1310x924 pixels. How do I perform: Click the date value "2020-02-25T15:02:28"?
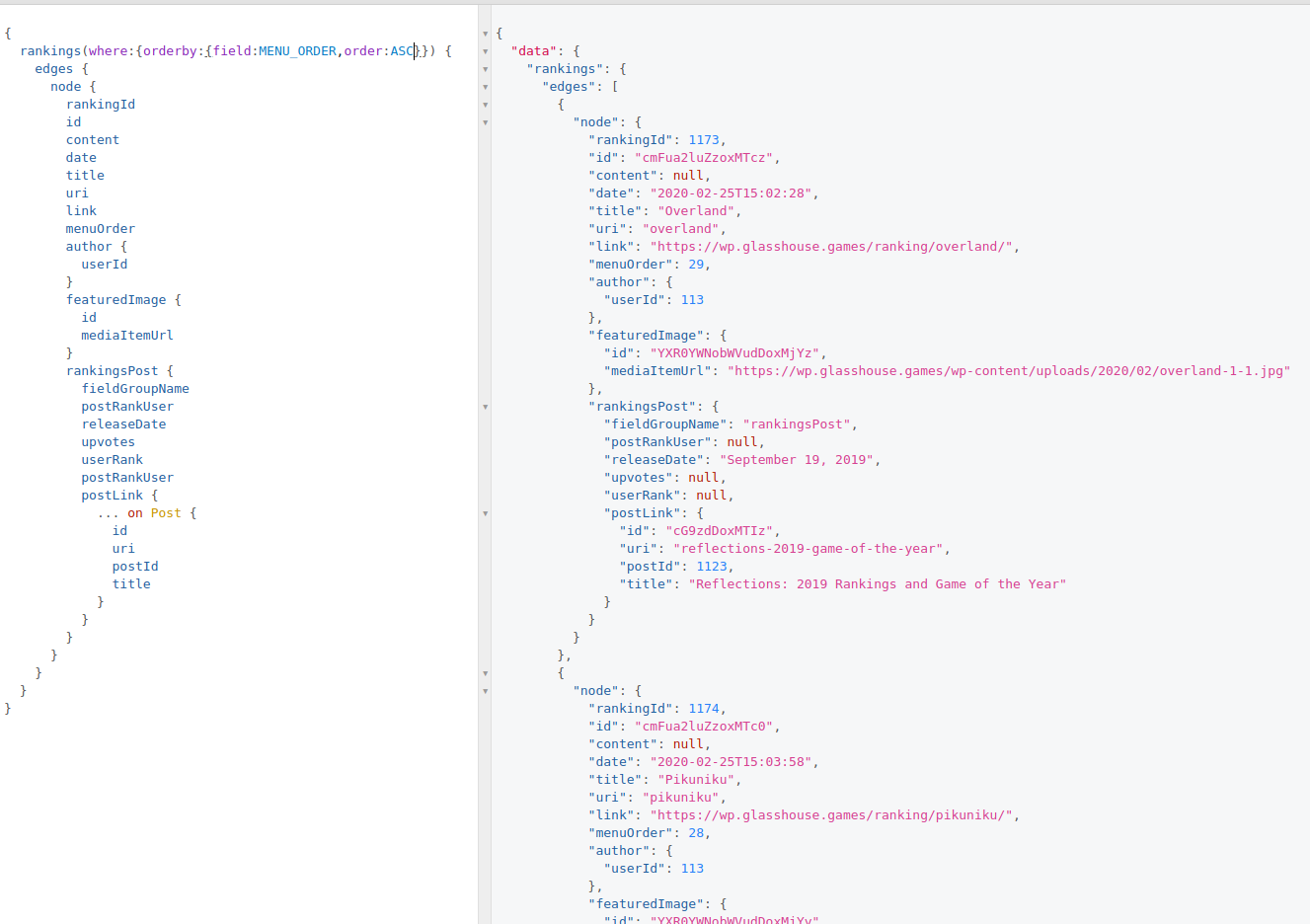click(732, 193)
